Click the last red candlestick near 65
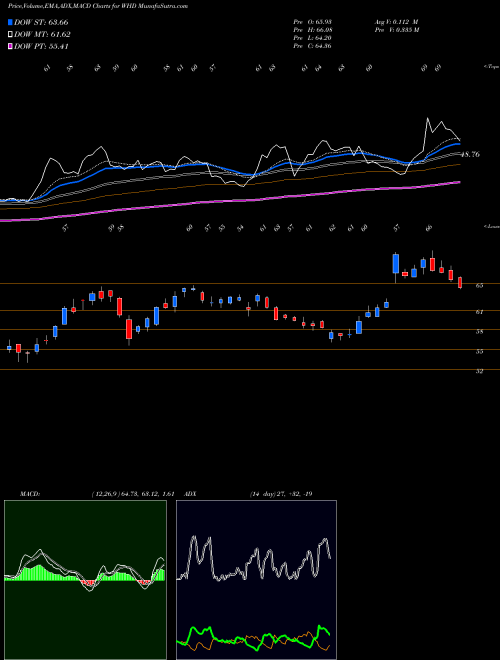The image size is (500, 660). click(x=460, y=282)
